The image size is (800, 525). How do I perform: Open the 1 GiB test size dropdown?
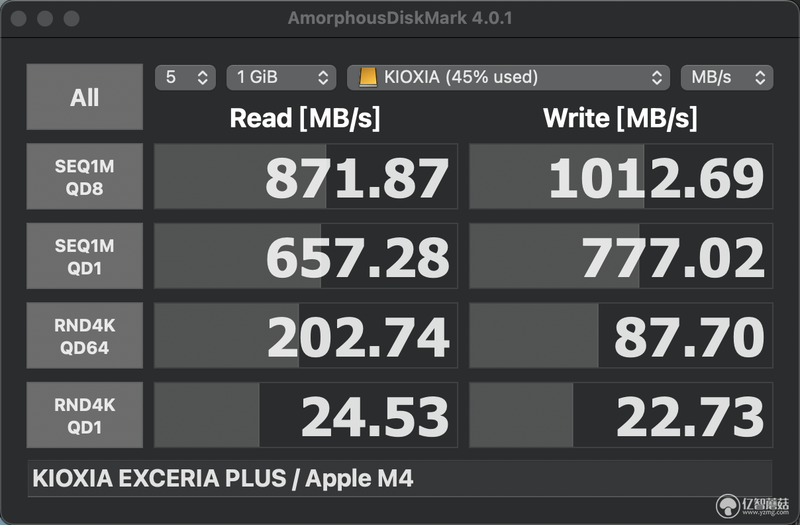point(281,78)
